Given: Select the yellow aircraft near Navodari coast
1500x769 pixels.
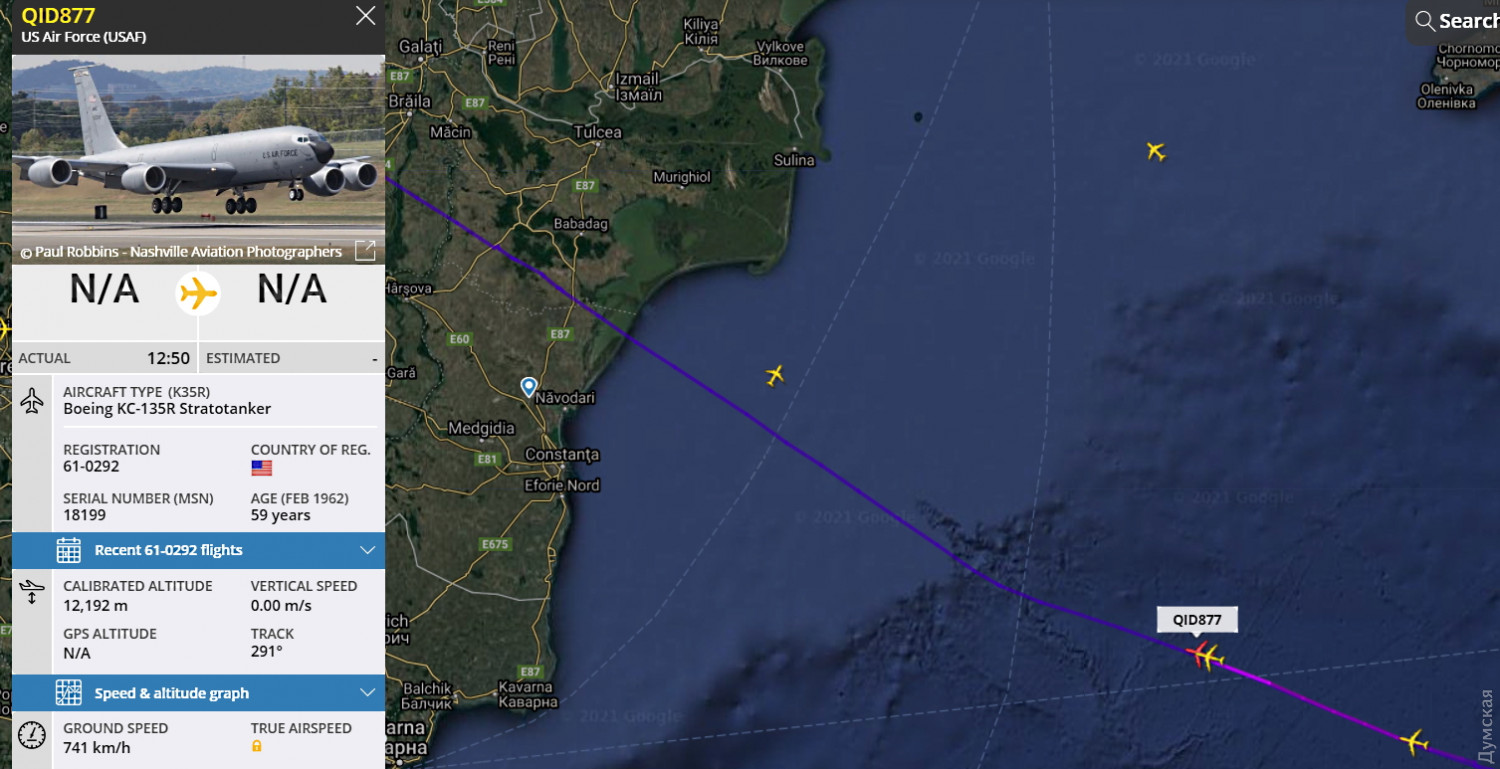Looking at the screenshot, I should point(774,375).
